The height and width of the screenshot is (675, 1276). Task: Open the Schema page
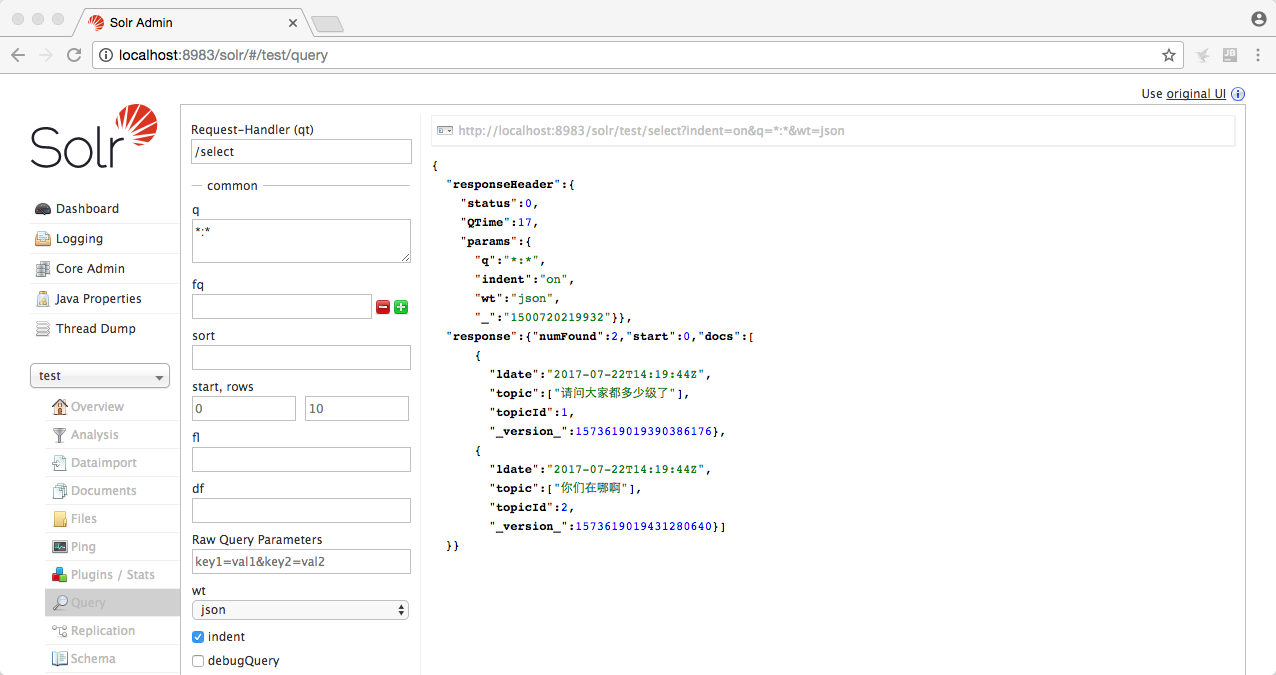93,659
